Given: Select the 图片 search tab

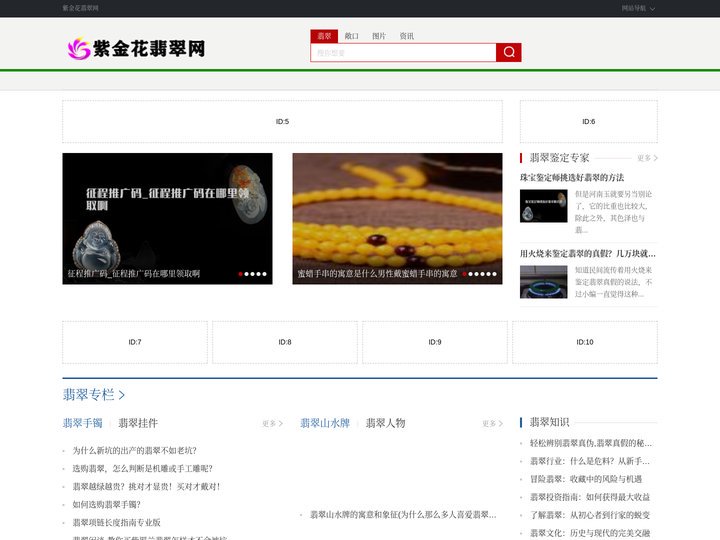Looking at the screenshot, I should [379, 36].
